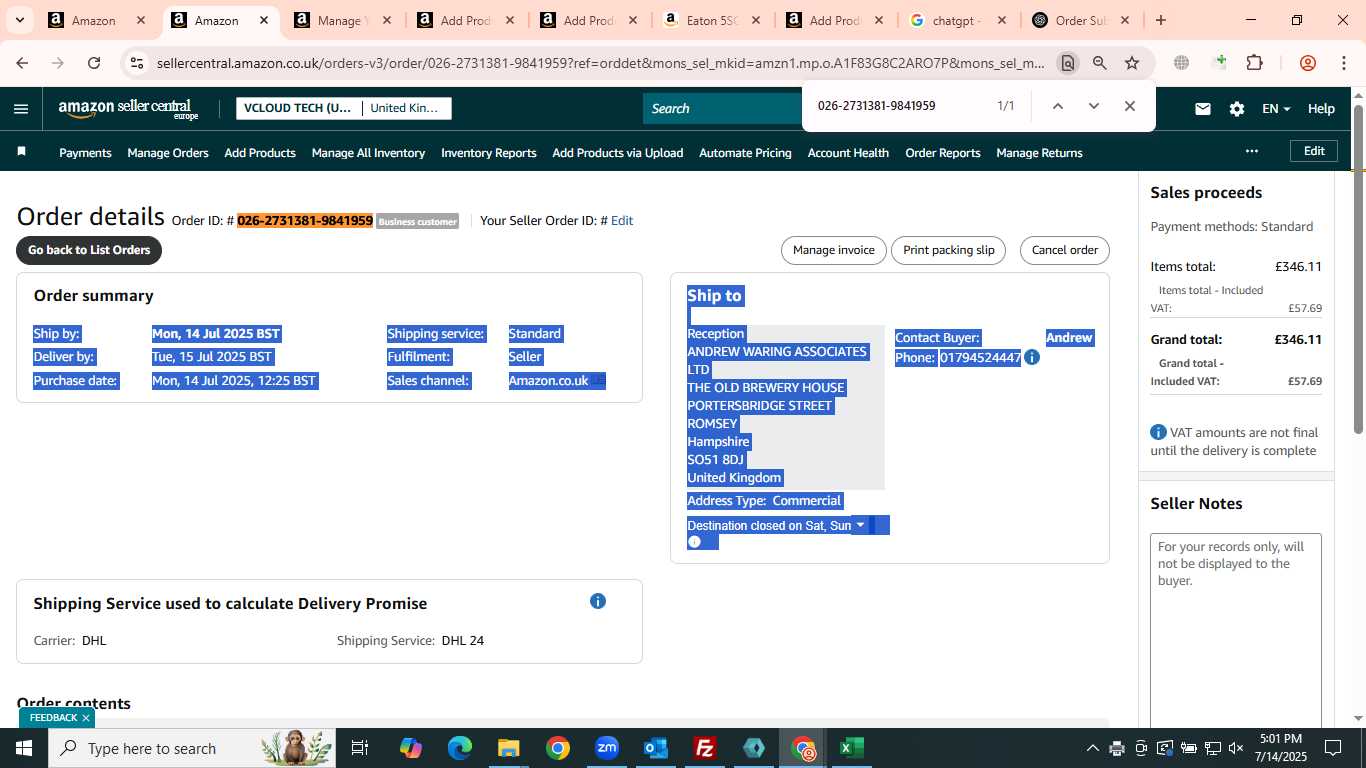1366x768 pixels.
Task: Open the Chrome extensions puzzle icon
Action: point(1254,63)
